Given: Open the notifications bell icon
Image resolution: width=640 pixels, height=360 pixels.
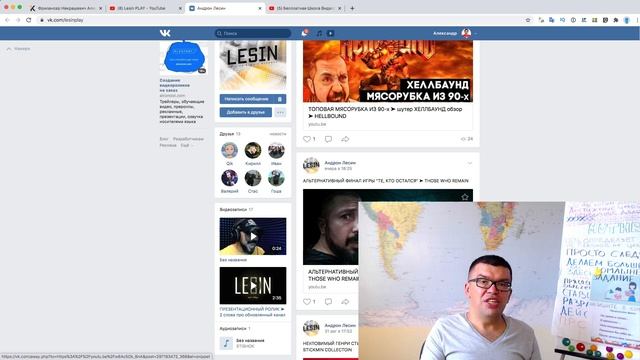Looking at the screenshot, I should [x=304, y=33].
